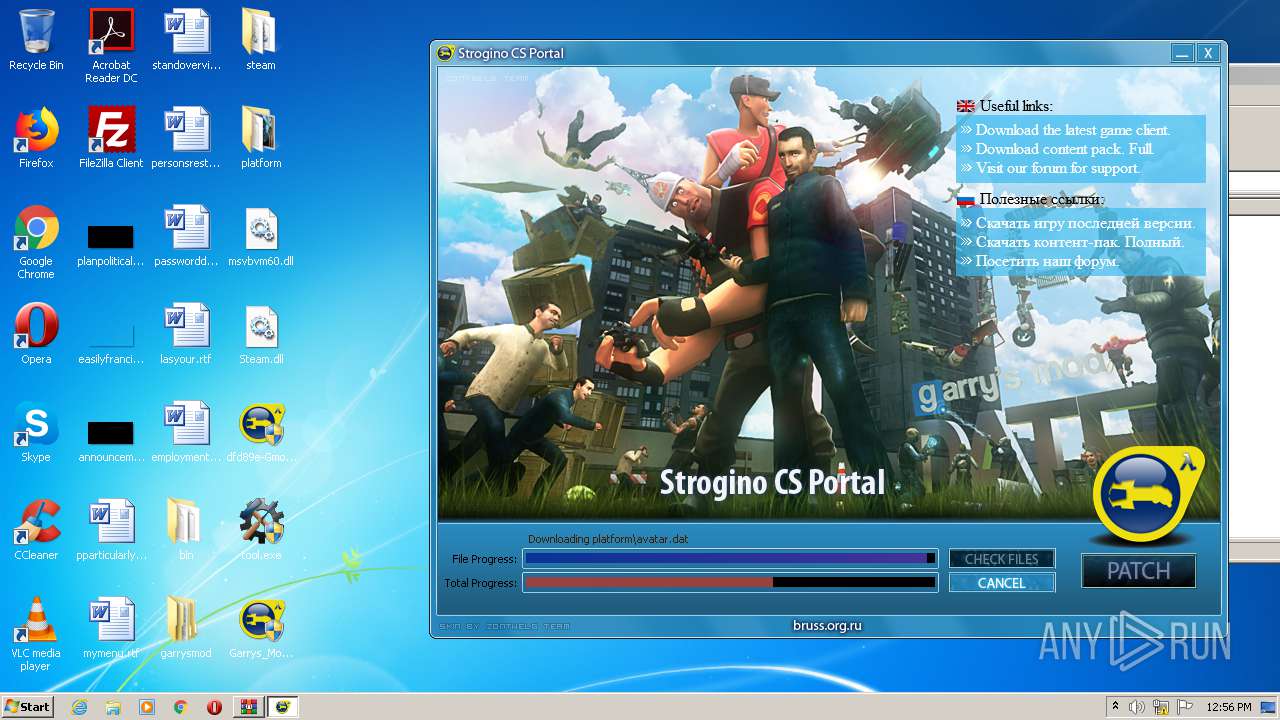The height and width of the screenshot is (720, 1280).
Task: Select the mymenu.rtf document icon
Action: coord(111,628)
